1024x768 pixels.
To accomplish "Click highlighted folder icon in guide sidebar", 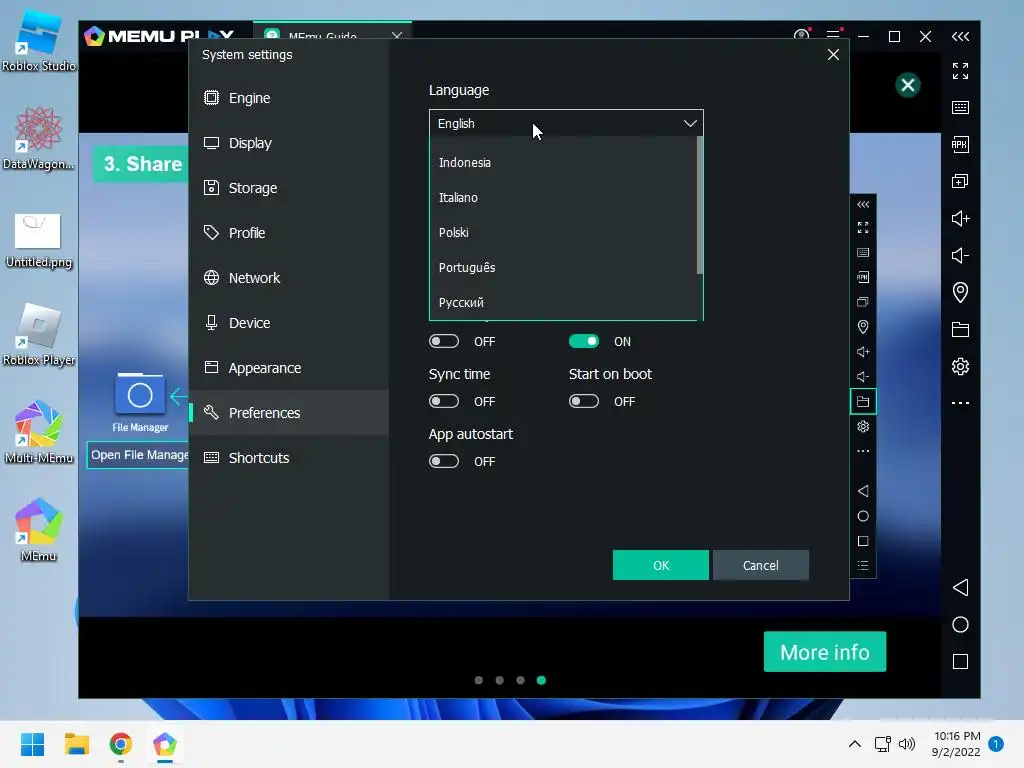I will pyautogui.click(x=863, y=402).
